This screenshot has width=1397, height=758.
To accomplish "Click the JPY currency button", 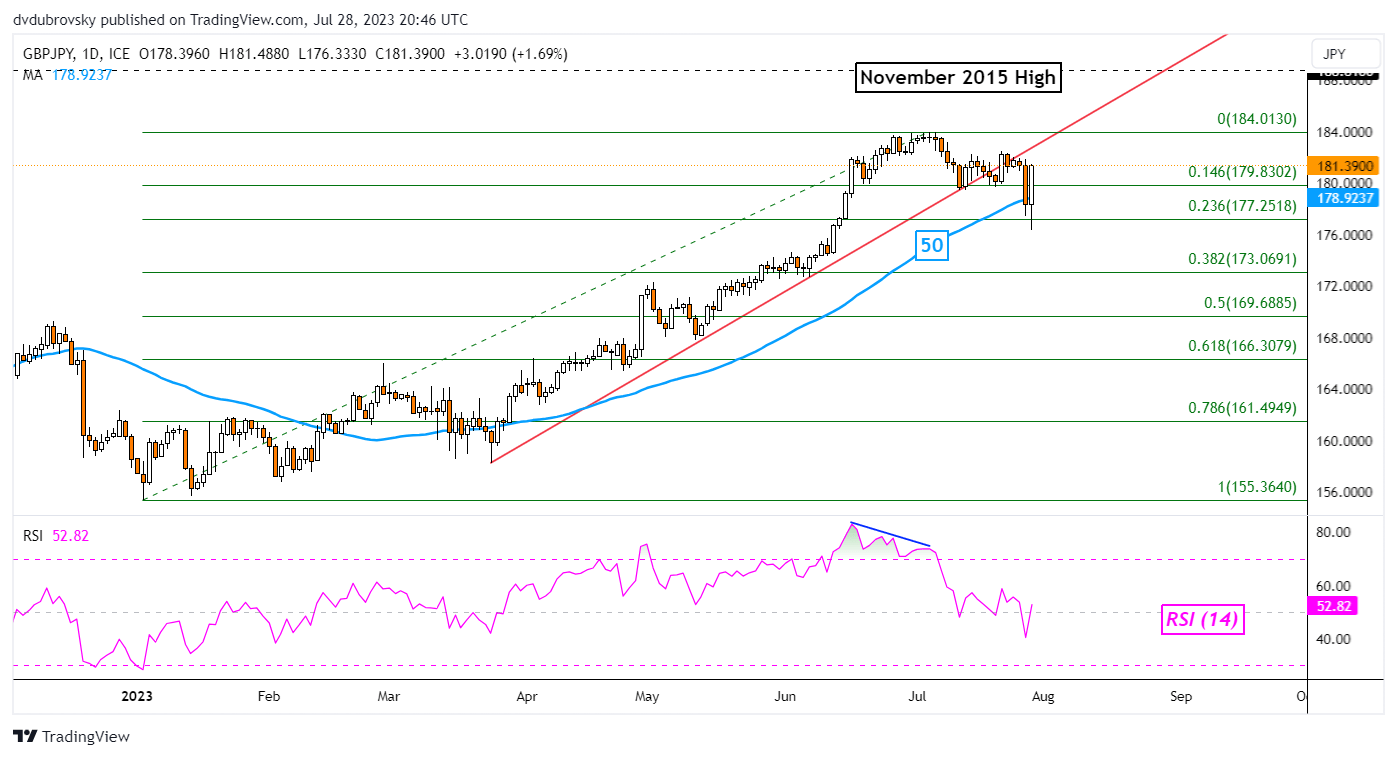I will tap(1344, 55).
